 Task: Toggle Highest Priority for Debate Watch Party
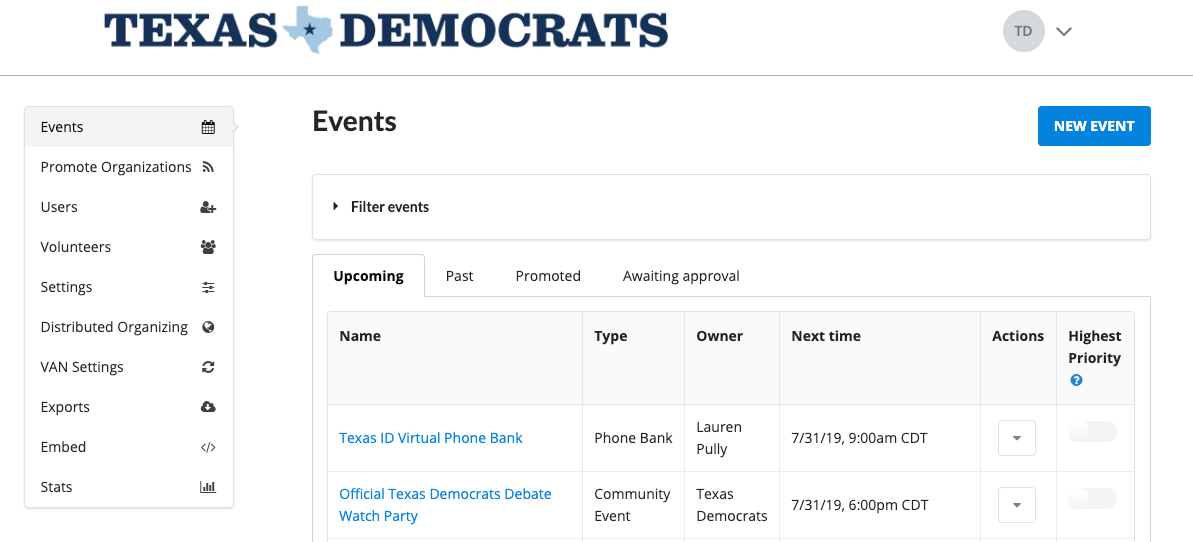pos(1093,499)
